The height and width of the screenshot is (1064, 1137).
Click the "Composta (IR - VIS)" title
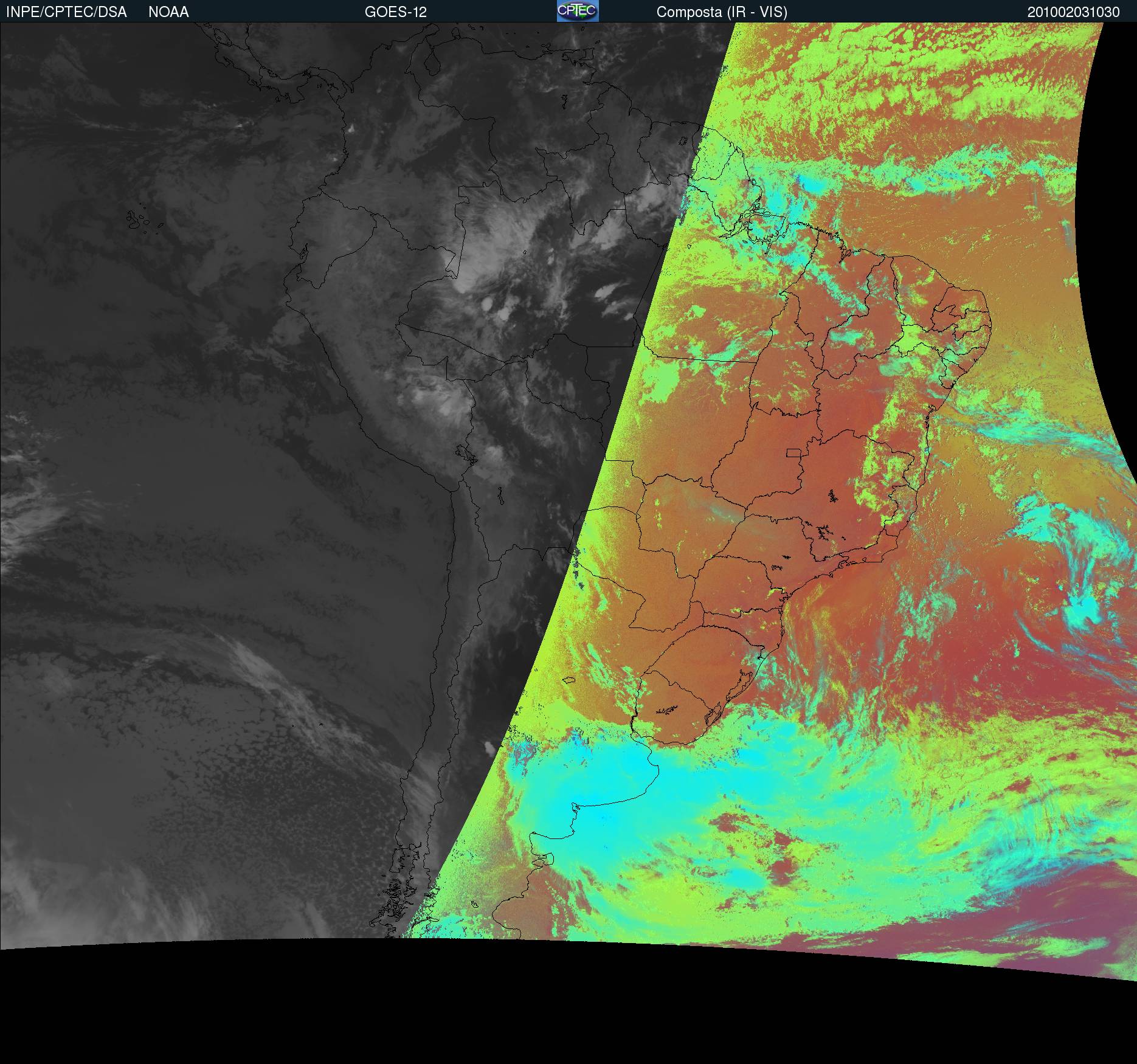722,12
